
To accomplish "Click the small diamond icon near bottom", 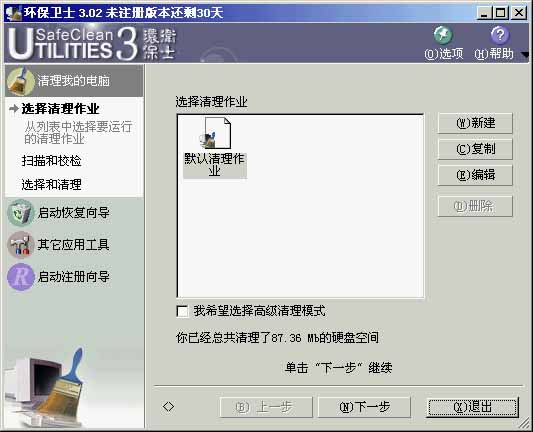I will point(168,407).
